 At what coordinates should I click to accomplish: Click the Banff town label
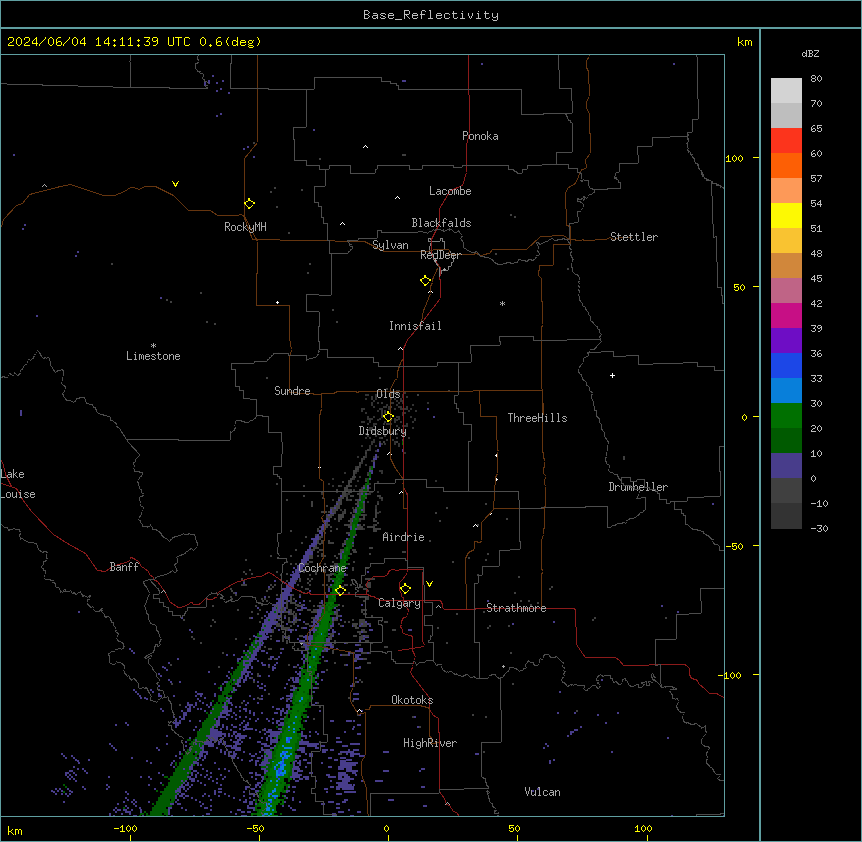124,567
